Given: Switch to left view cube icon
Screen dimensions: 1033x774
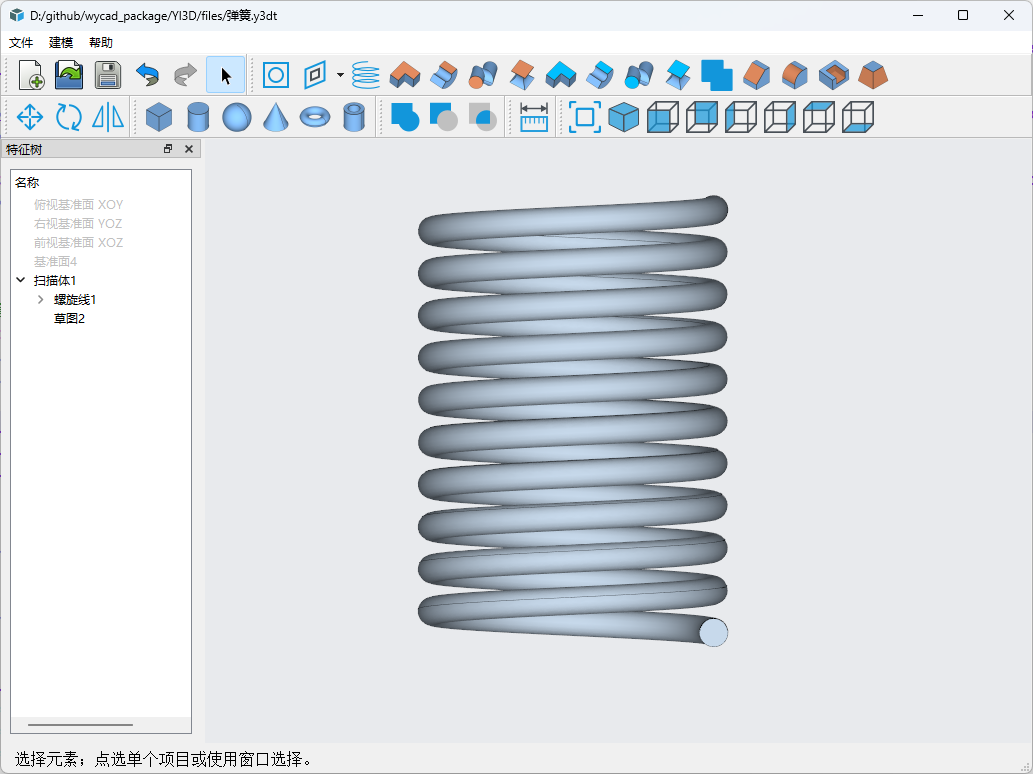Looking at the screenshot, I should (740, 117).
